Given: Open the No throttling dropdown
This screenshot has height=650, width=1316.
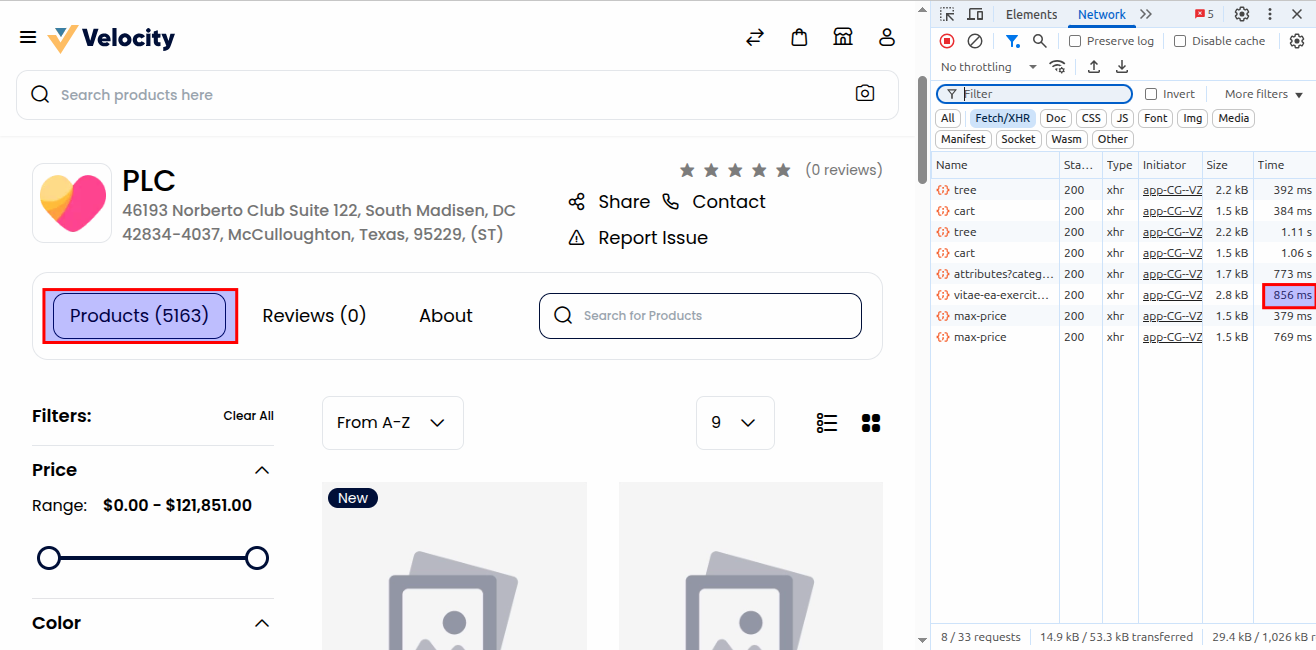Looking at the screenshot, I should point(988,67).
